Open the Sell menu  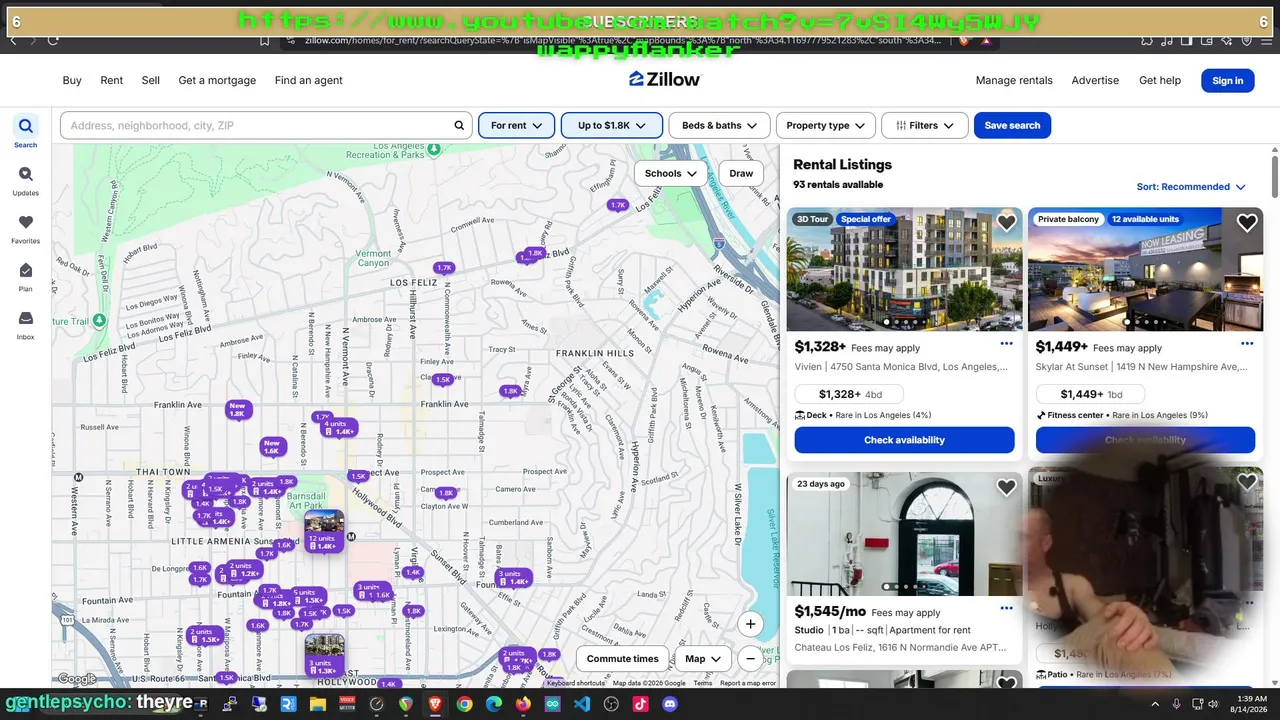coord(151,80)
